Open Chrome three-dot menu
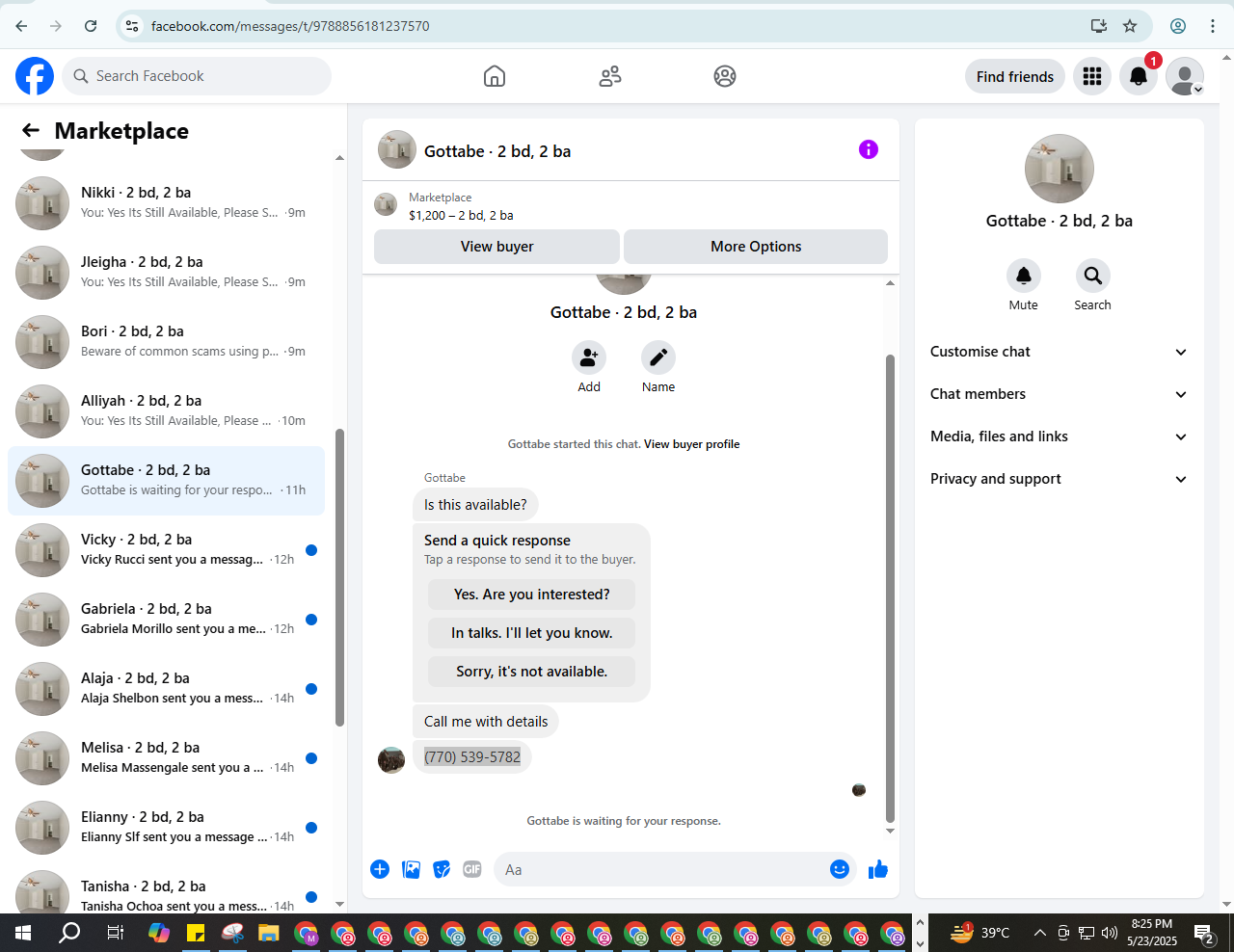Screen dimensions: 1234x952 (1213, 26)
